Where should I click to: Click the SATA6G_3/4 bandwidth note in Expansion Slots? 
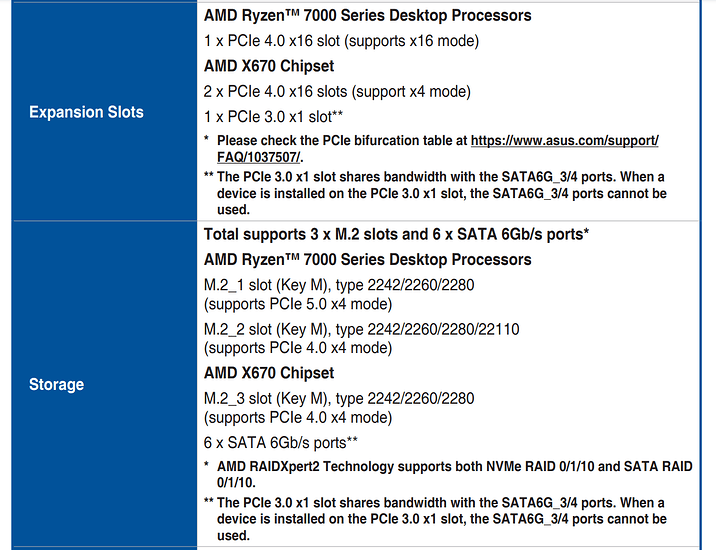441,193
